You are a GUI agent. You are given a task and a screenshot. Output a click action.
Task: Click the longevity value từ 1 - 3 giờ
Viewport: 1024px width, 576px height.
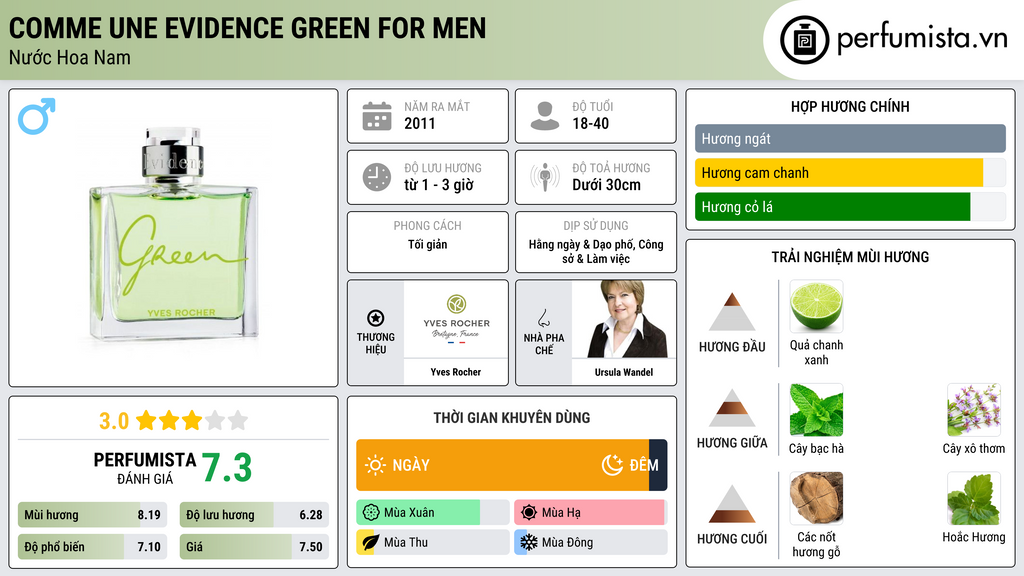pos(439,185)
